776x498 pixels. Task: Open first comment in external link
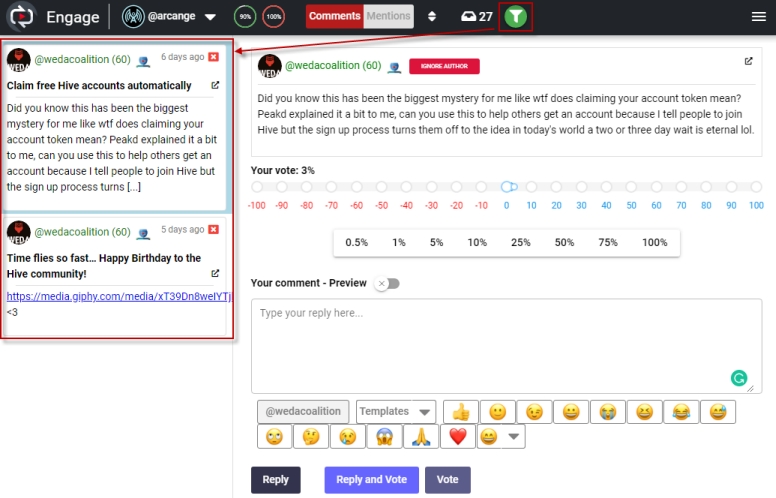pos(215,86)
